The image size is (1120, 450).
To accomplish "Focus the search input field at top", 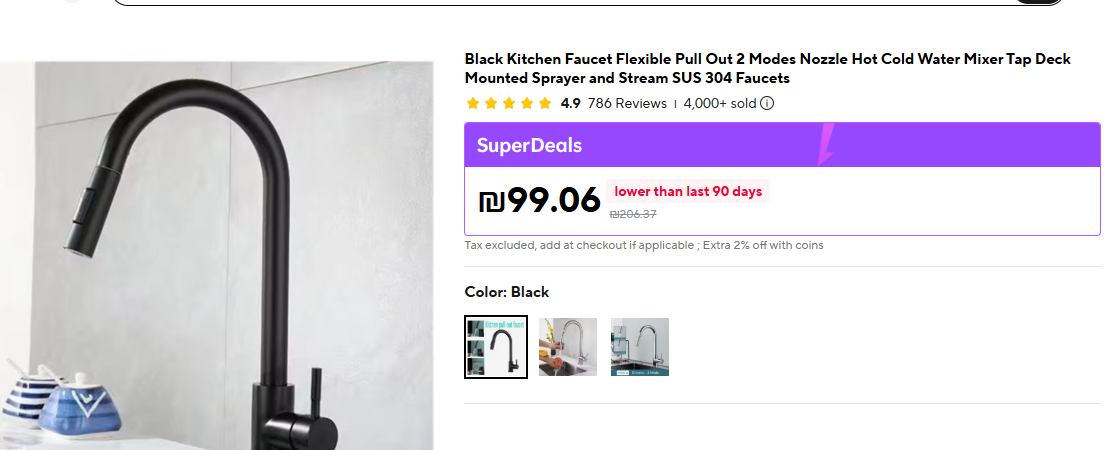I will (560, 2).
